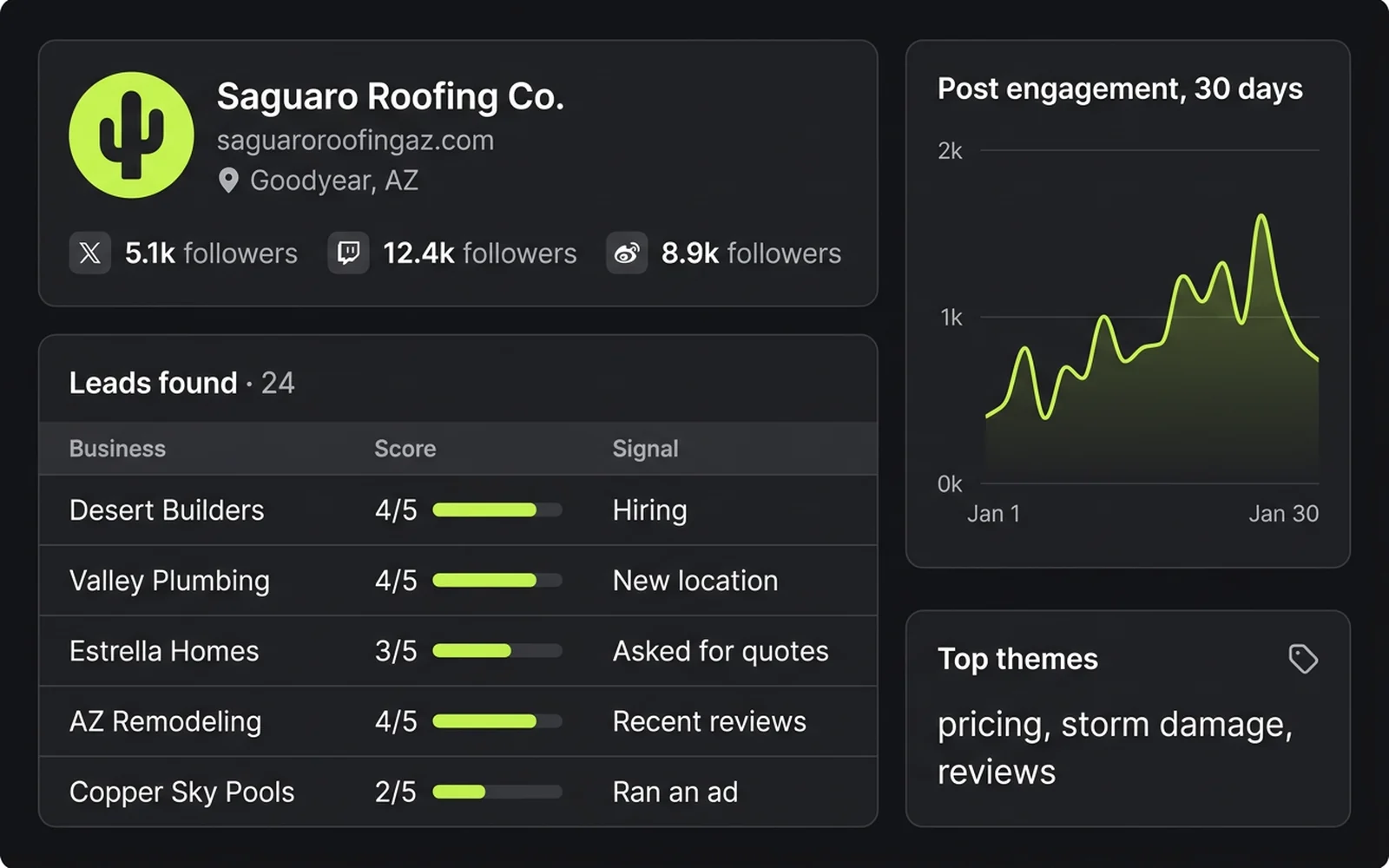Click the highest peak of engagement chart
The width and height of the screenshot is (1389, 868).
click(1261, 217)
